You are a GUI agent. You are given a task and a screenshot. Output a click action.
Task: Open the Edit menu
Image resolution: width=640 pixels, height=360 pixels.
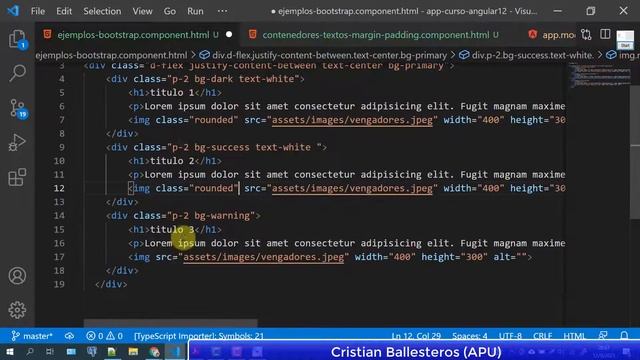coord(64,11)
